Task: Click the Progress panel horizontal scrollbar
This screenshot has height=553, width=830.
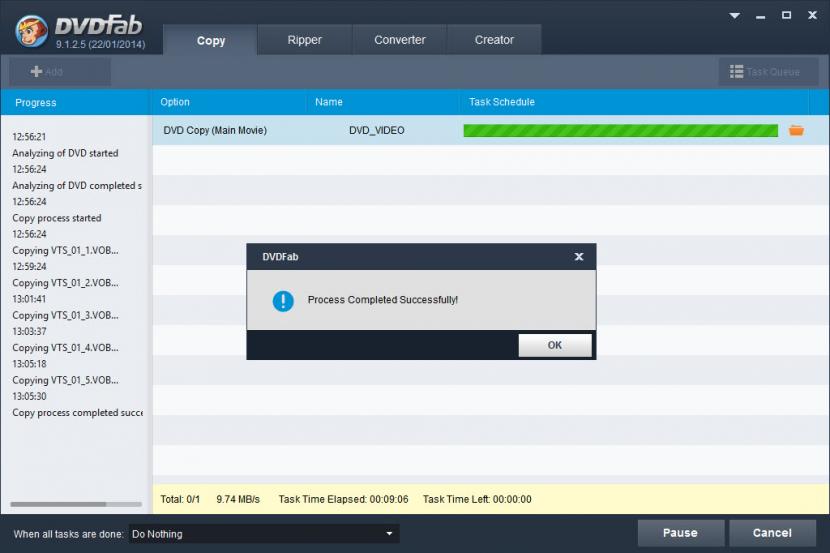Action: (76, 504)
